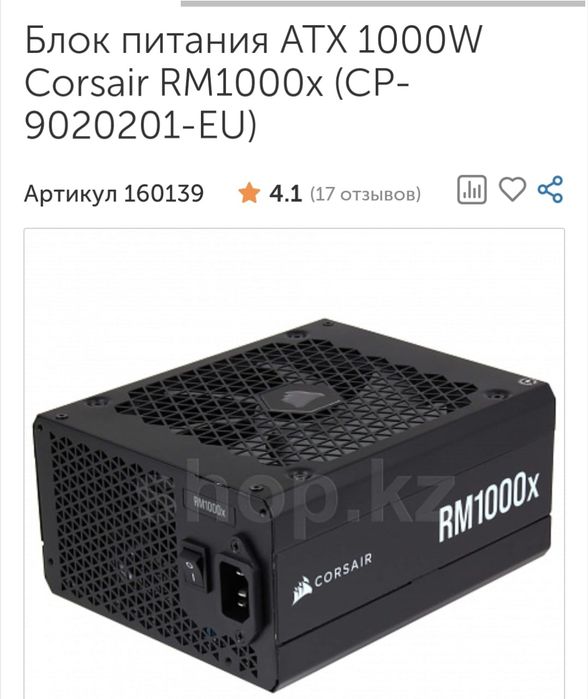Click the 4.1 rating score

coord(285,194)
